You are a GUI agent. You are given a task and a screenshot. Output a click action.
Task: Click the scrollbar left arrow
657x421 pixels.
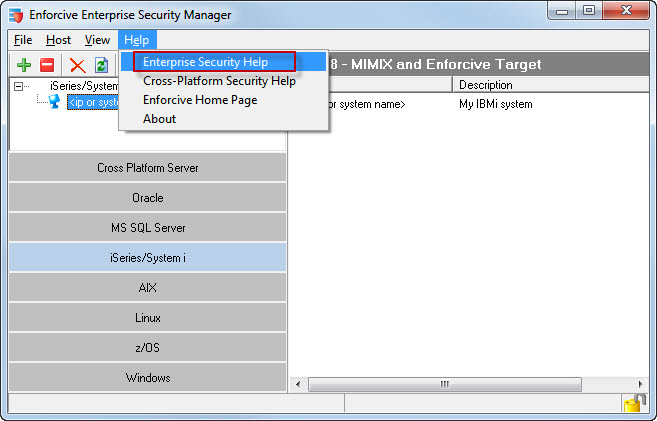tap(298, 384)
